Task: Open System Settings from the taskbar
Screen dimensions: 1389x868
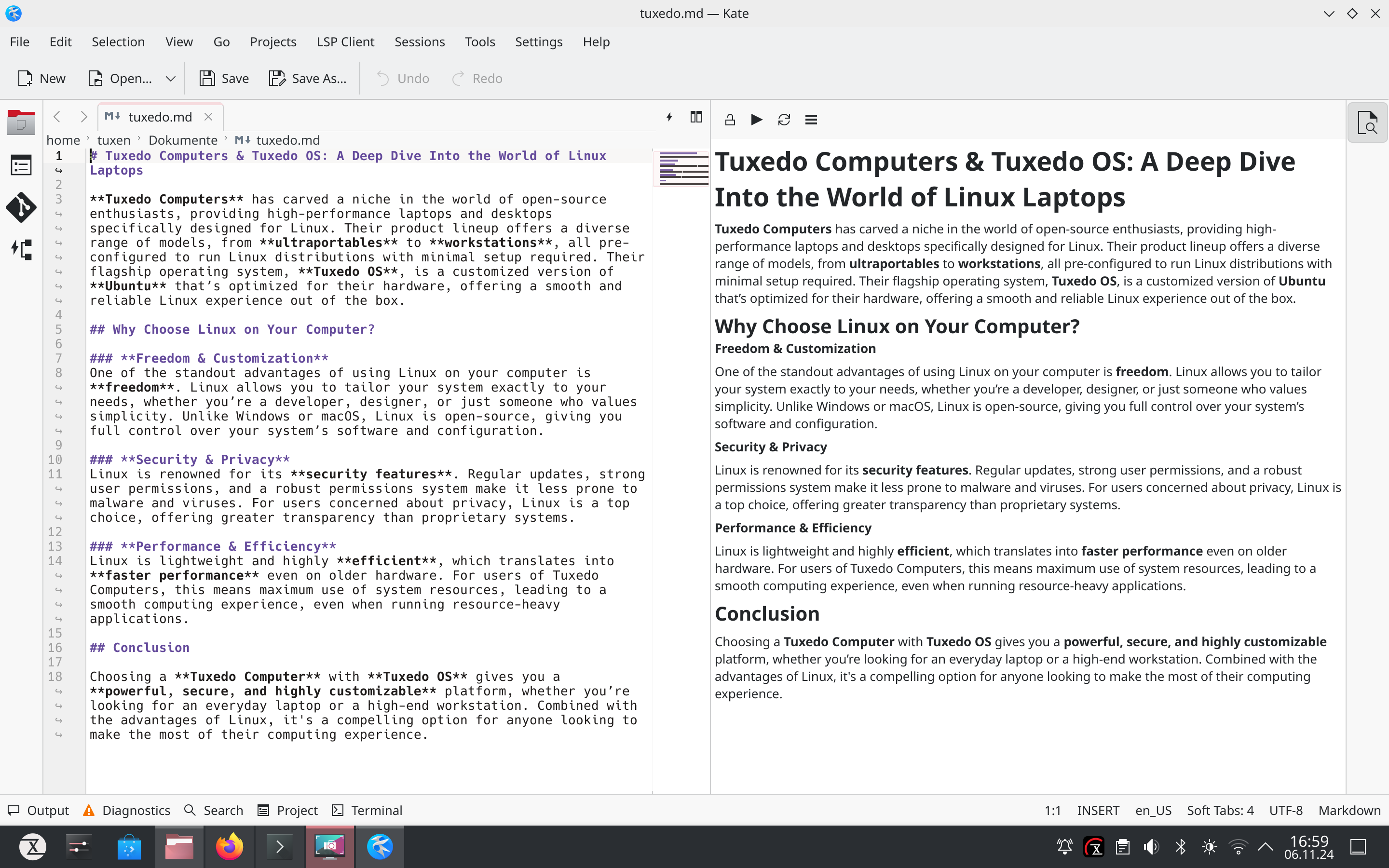Action: click(x=79, y=847)
